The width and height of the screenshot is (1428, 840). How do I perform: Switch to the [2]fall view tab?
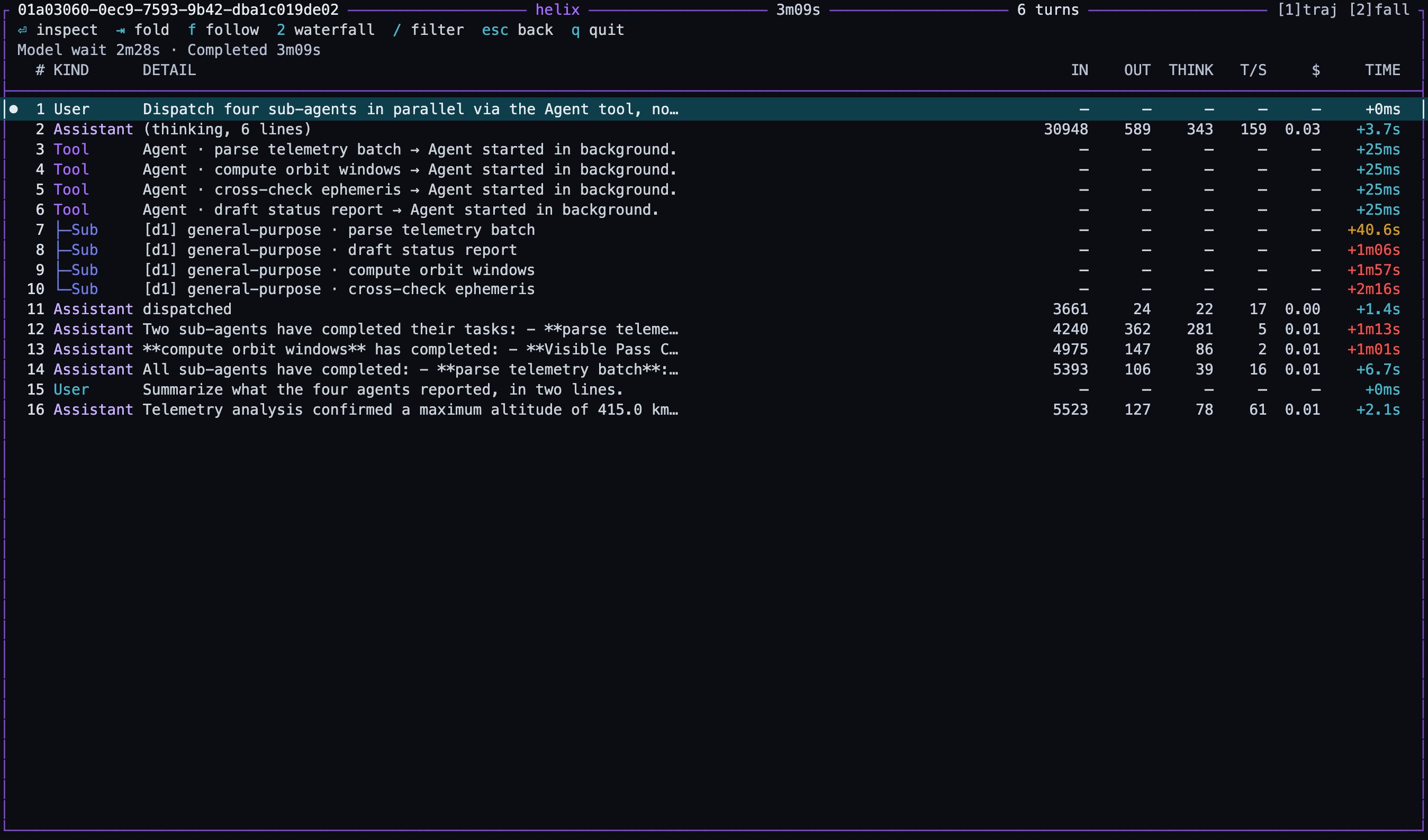coord(1379,10)
